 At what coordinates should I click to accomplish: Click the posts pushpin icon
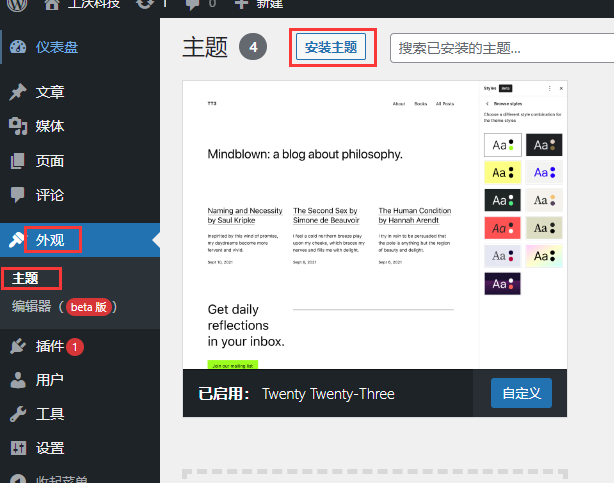[x=18, y=92]
